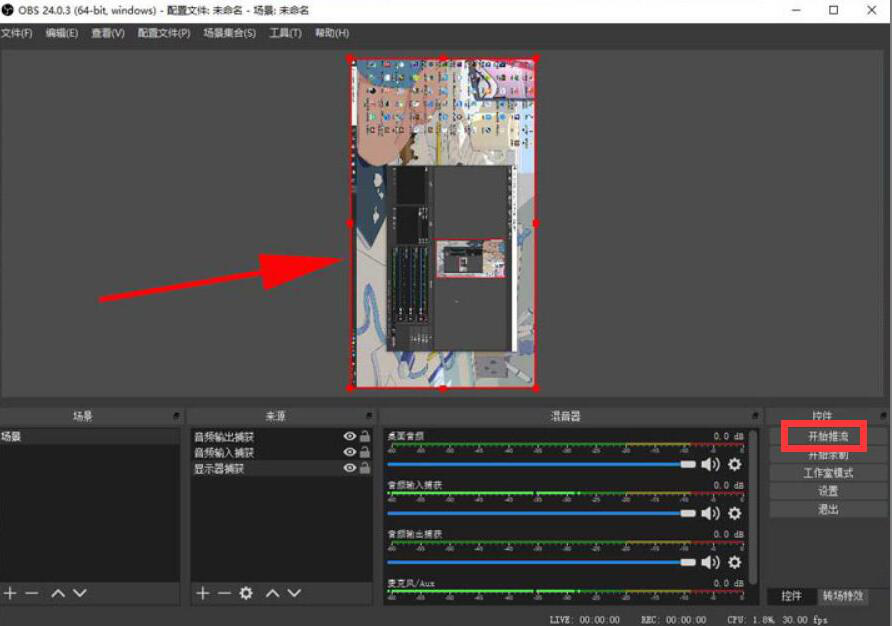Open the 场景集合(S) menu
The image size is (892, 626).
pyautogui.click(x=229, y=33)
